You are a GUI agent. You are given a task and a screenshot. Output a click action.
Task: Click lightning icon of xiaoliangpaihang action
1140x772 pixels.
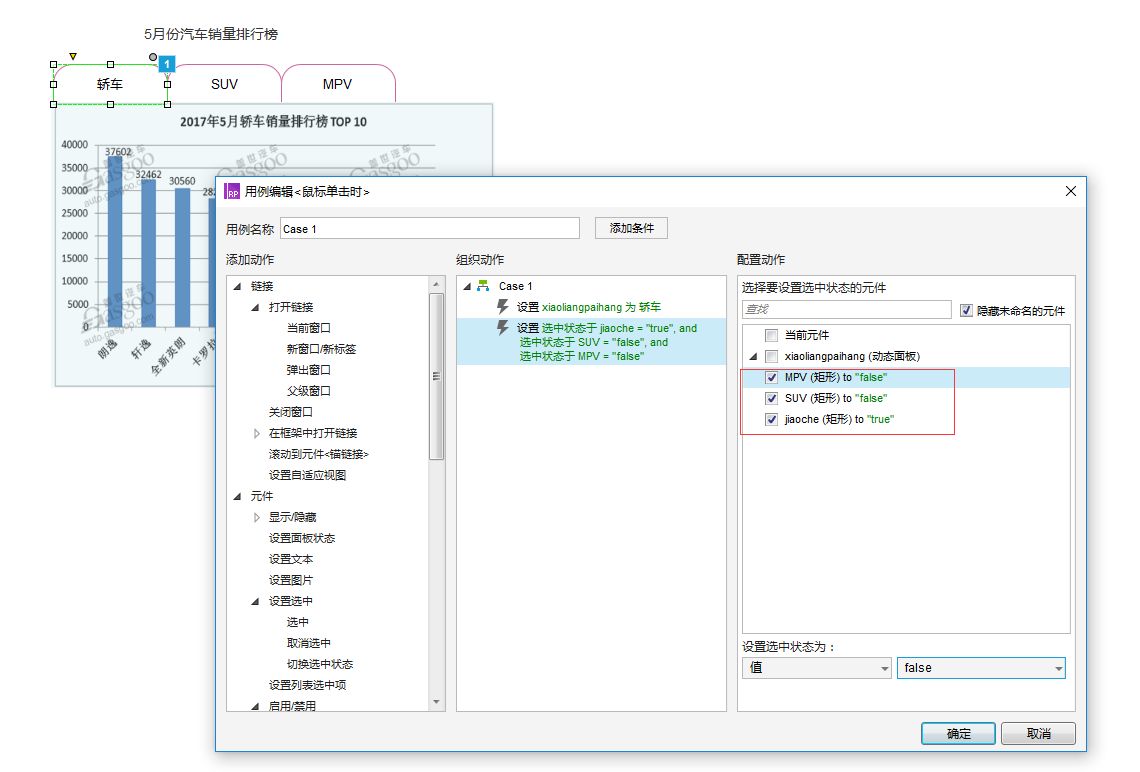502,307
